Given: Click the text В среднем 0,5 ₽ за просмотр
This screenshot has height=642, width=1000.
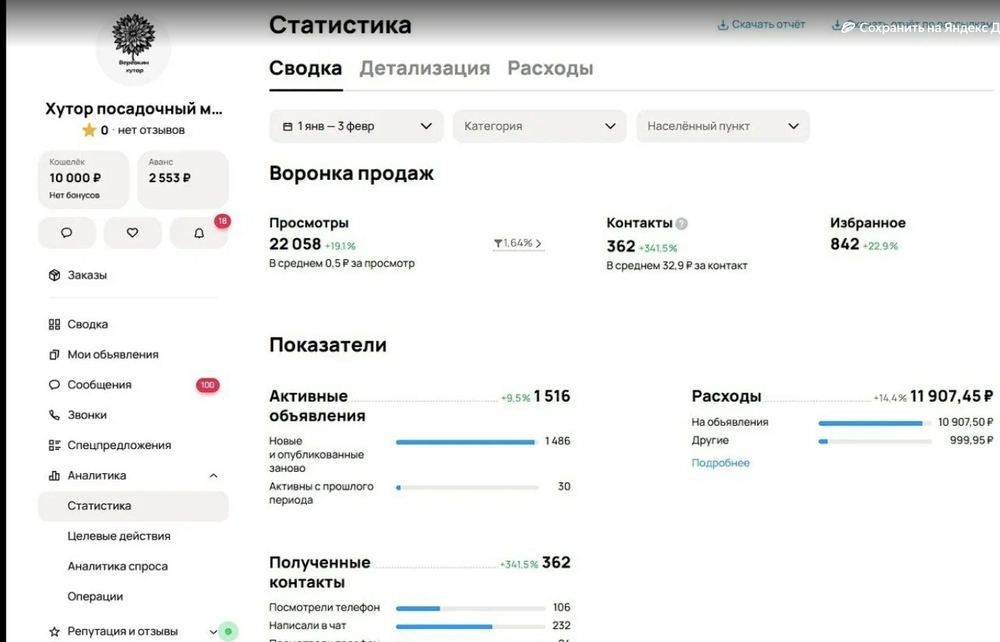Looking at the screenshot, I should coord(342,263).
